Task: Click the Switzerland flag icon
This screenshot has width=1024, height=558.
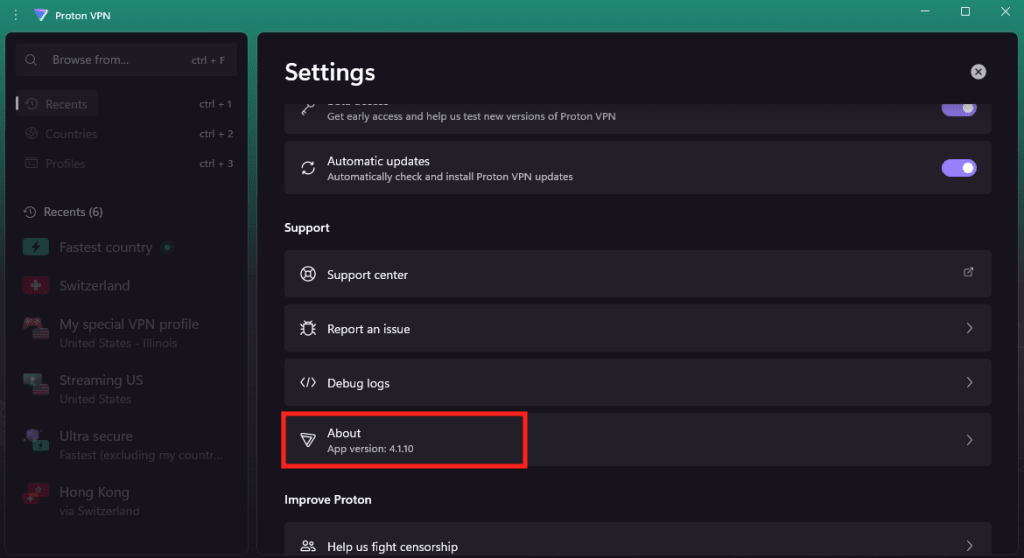Action: click(36, 286)
